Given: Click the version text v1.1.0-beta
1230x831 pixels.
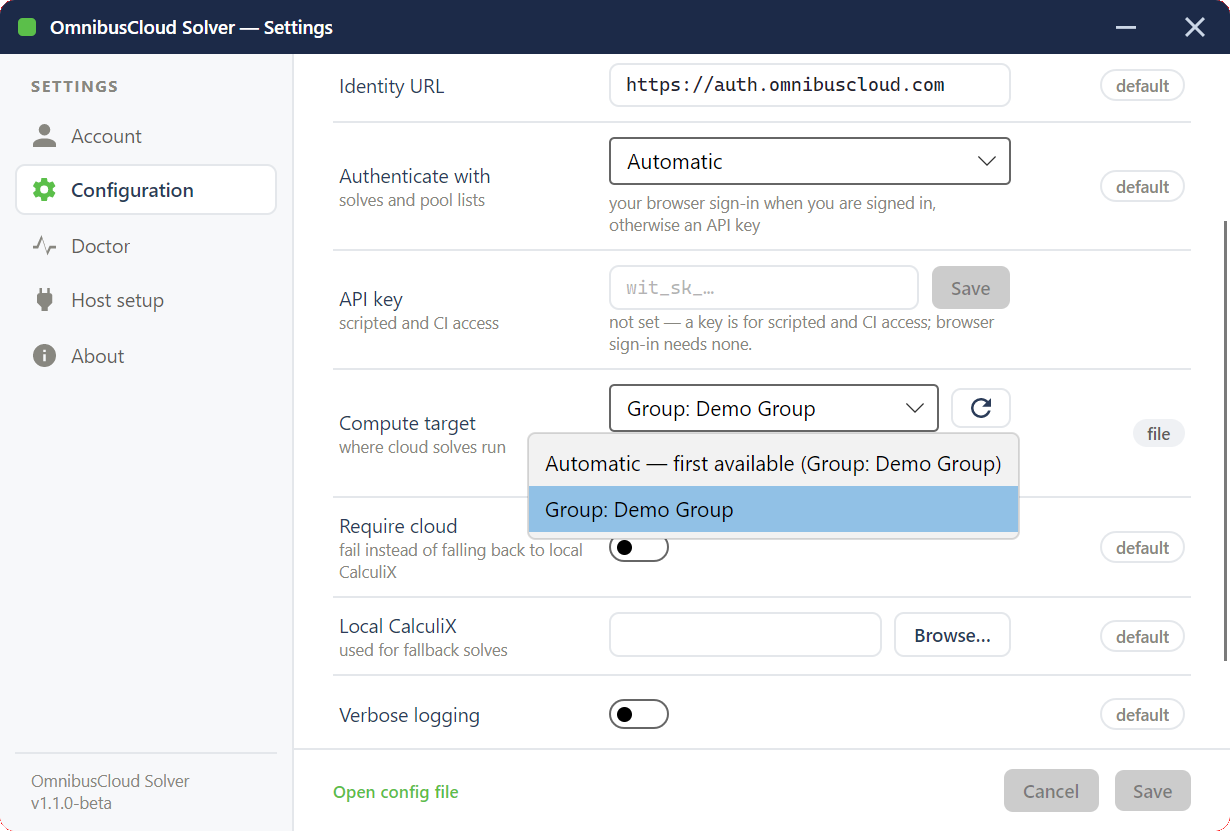Looking at the screenshot, I should (x=71, y=803).
